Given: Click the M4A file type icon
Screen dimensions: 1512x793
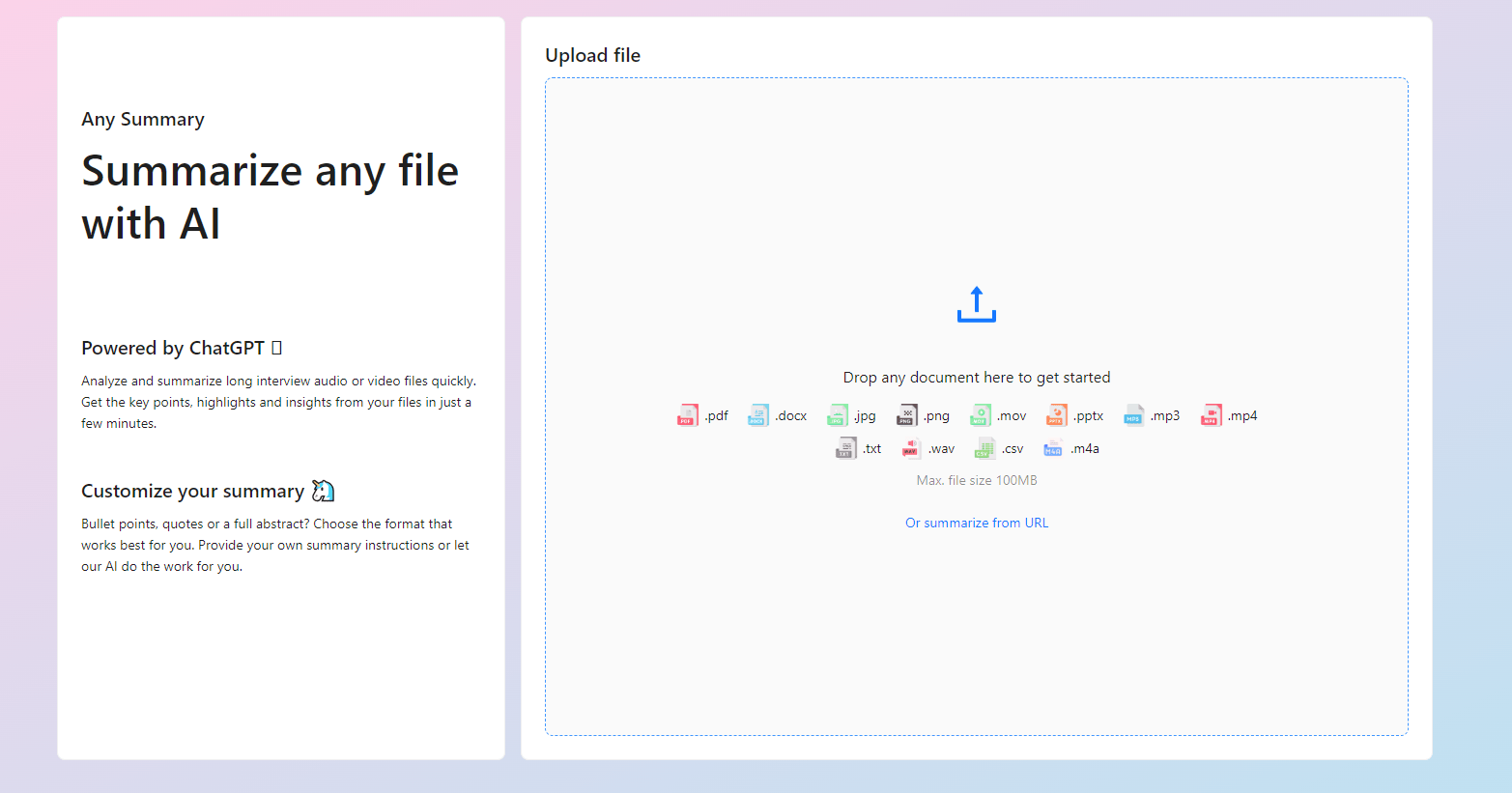Looking at the screenshot, I should click(x=1052, y=448).
